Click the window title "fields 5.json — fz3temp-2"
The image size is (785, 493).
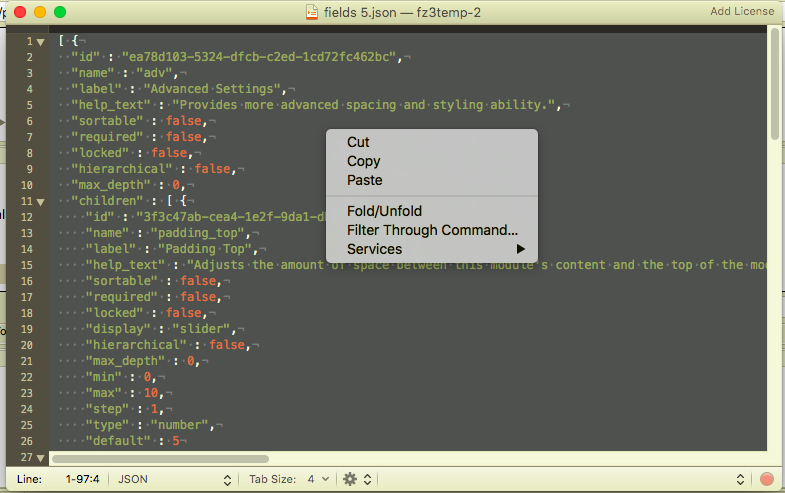click(402, 12)
